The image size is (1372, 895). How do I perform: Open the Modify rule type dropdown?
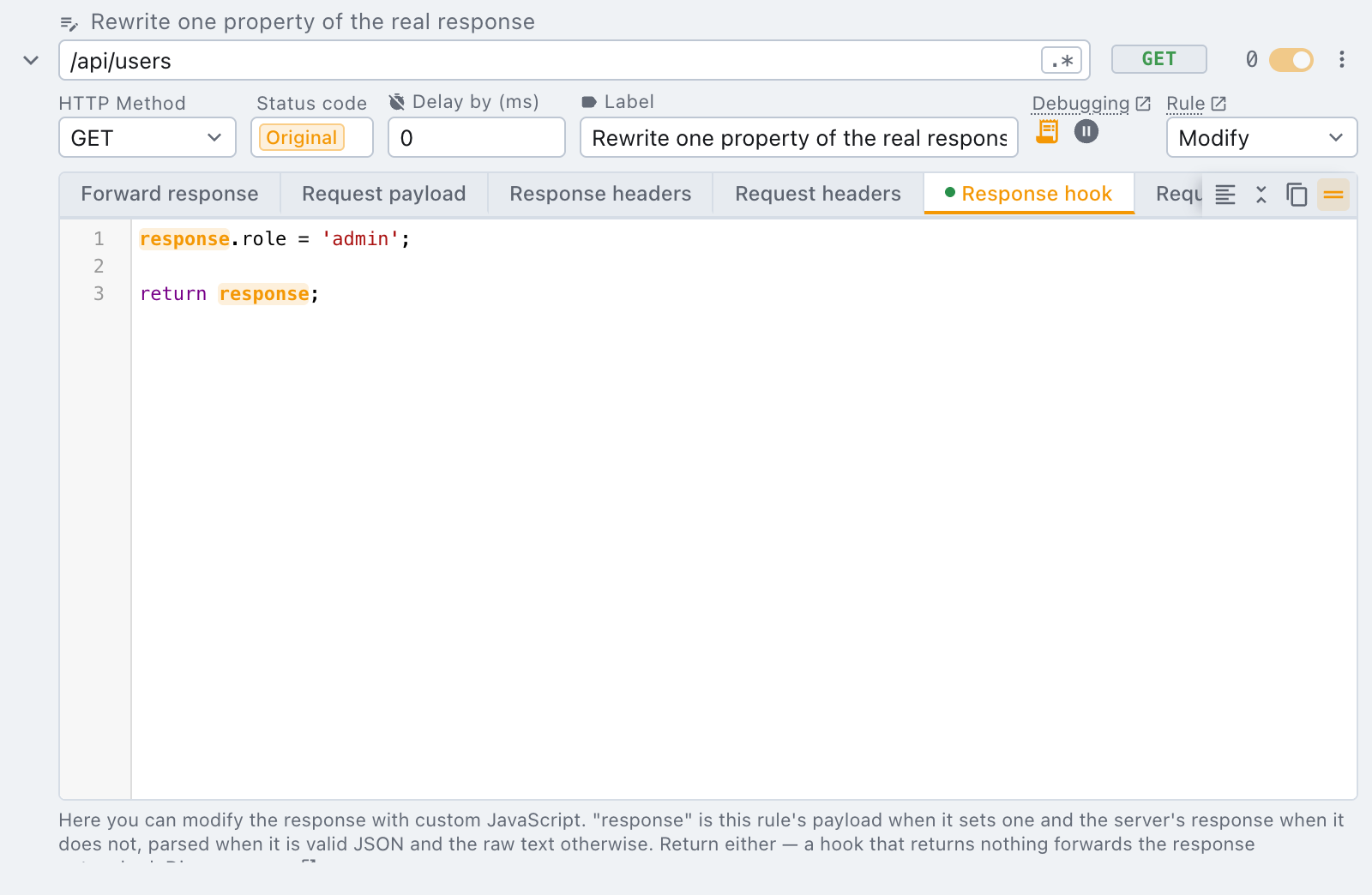click(1261, 138)
